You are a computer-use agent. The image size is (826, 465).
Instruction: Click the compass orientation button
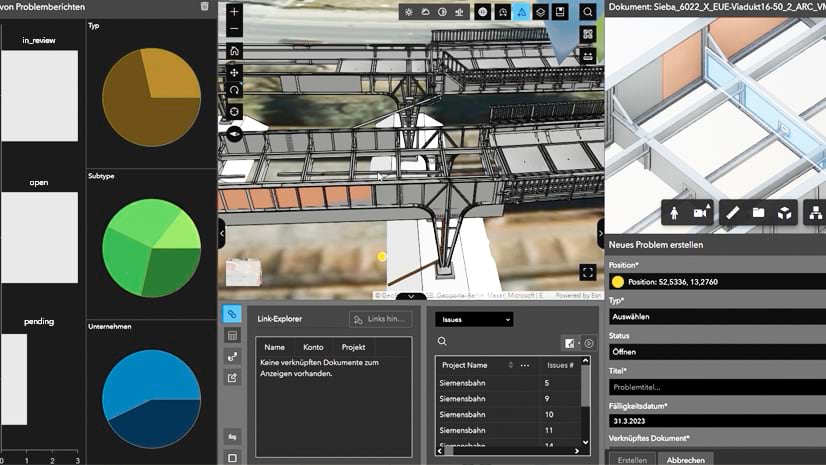pyautogui.click(x=234, y=112)
